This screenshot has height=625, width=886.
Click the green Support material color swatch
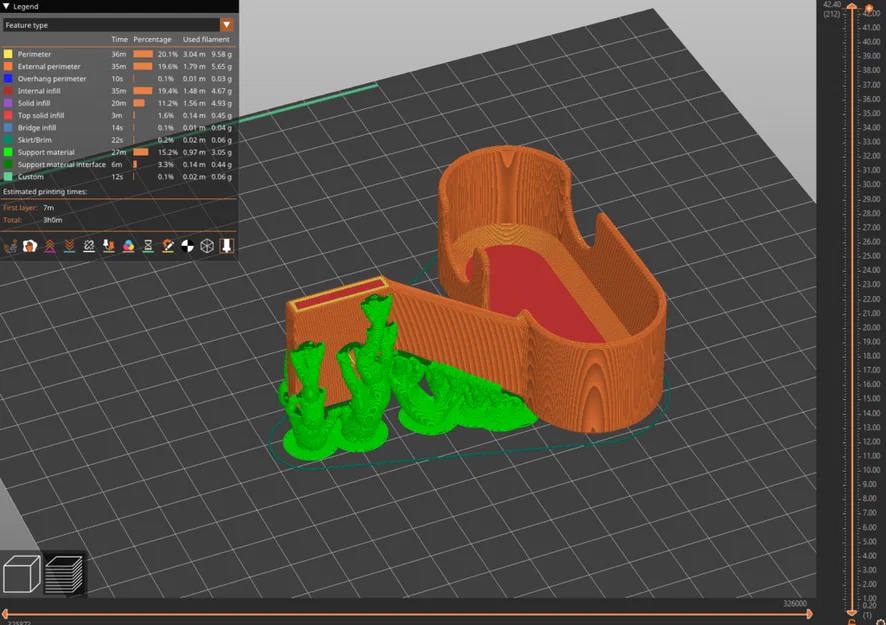8,152
